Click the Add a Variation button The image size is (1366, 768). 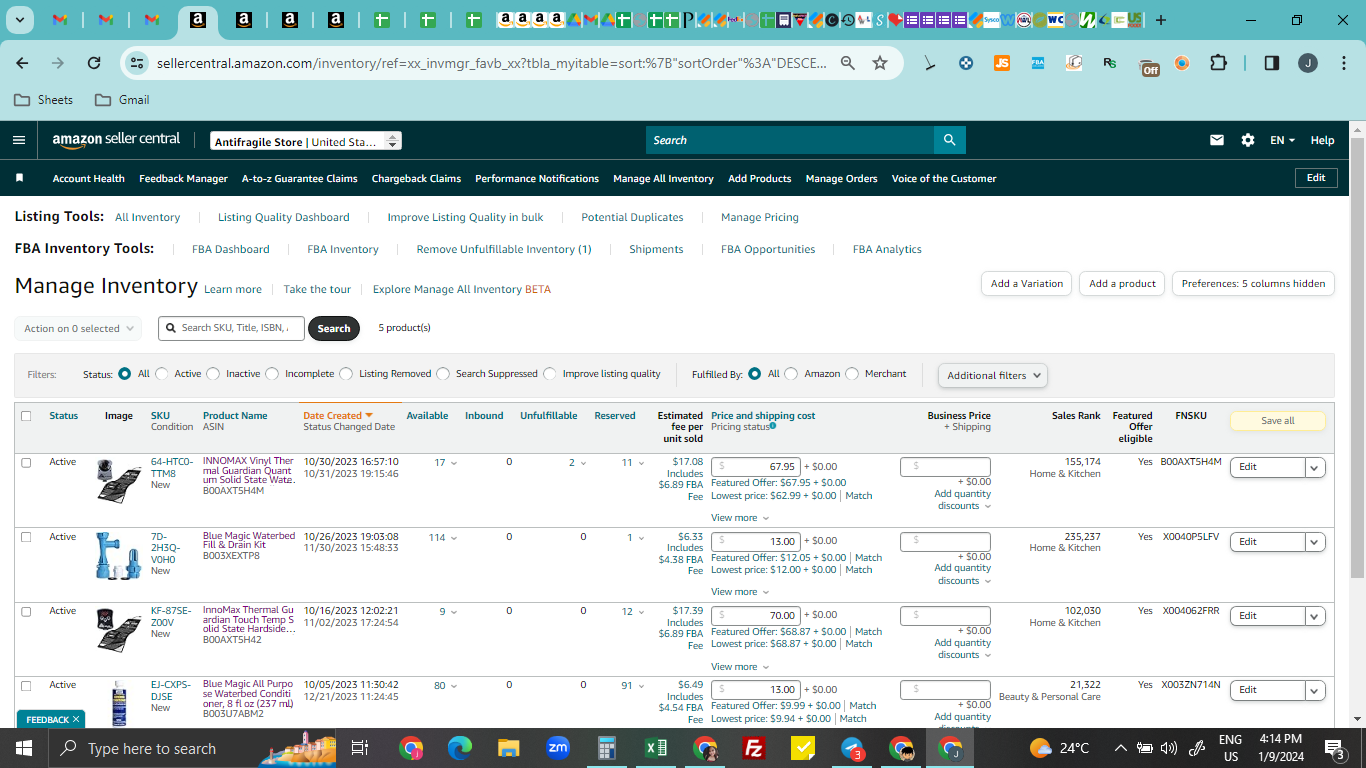pyautogui.click(x=1026, y=284)
